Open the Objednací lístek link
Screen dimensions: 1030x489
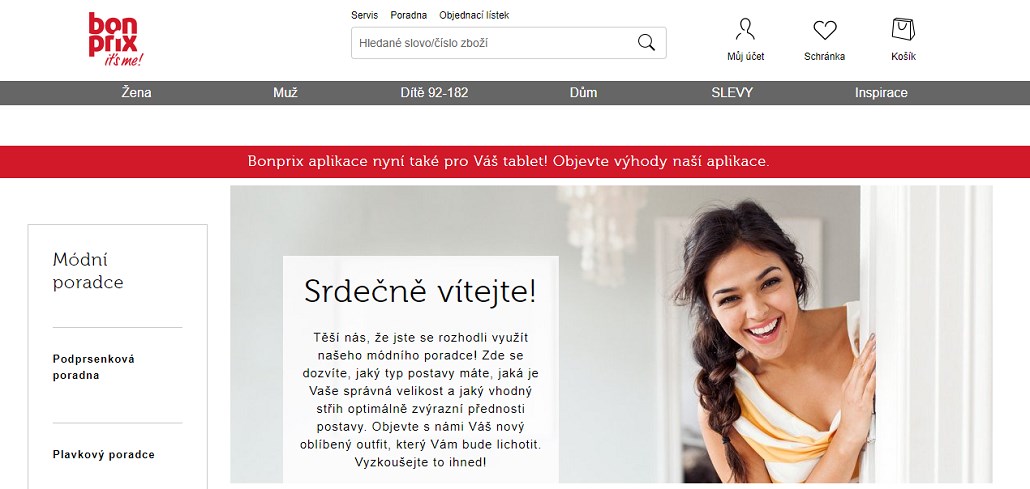click(474, 15)
